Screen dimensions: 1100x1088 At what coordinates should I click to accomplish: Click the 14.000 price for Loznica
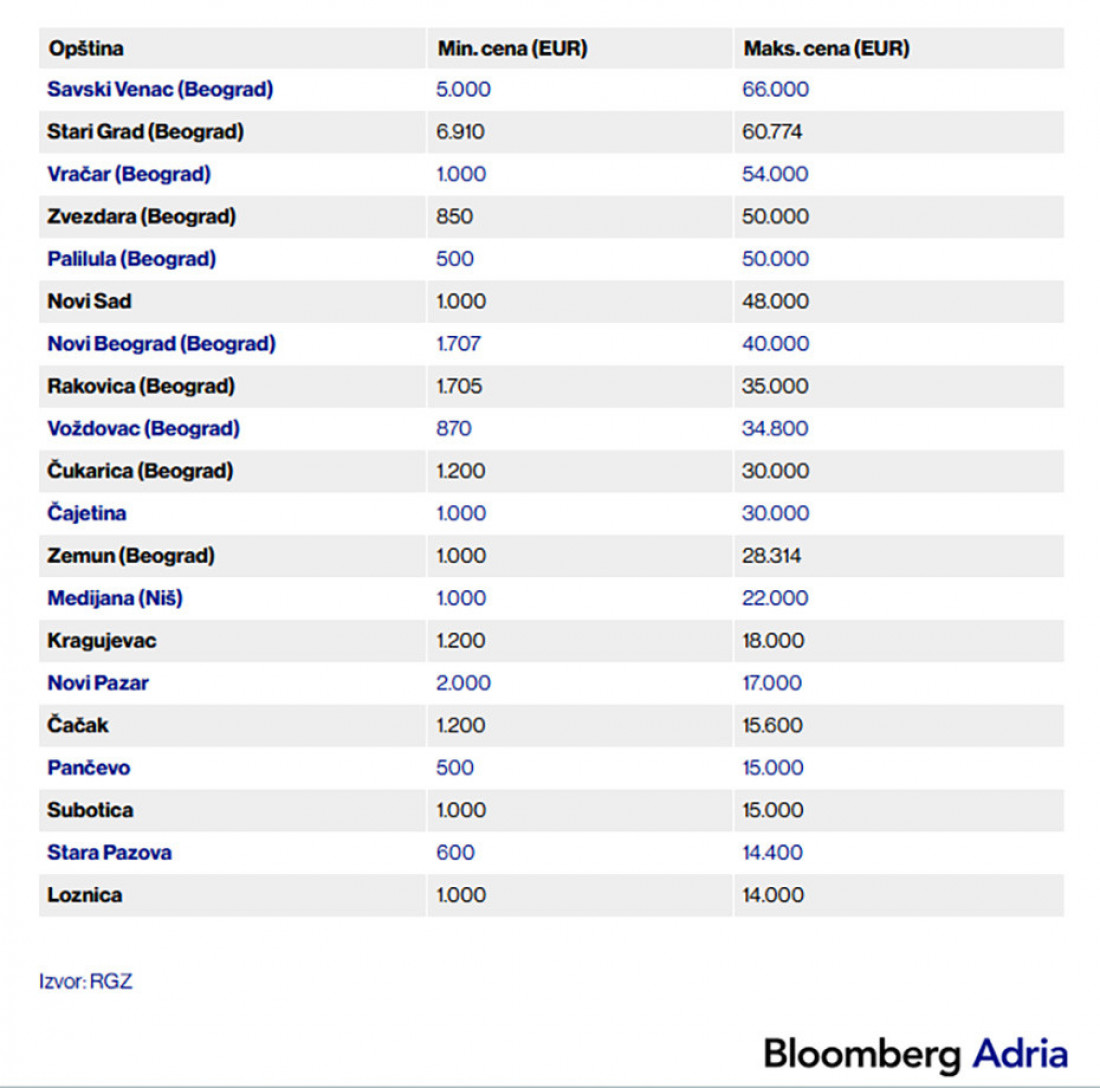pyautogui.click(x=773, y=895)
